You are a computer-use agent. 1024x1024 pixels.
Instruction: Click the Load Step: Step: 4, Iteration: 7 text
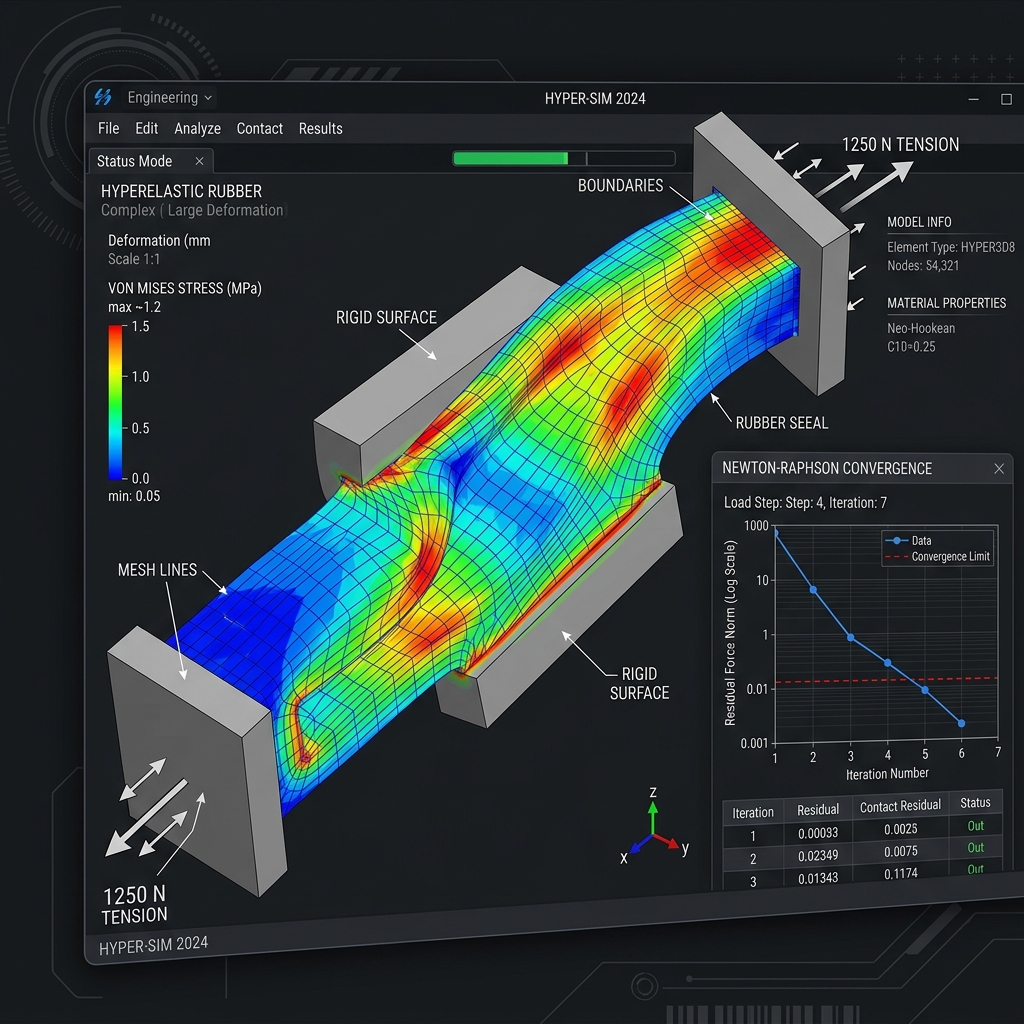click(x=805, y=503)
